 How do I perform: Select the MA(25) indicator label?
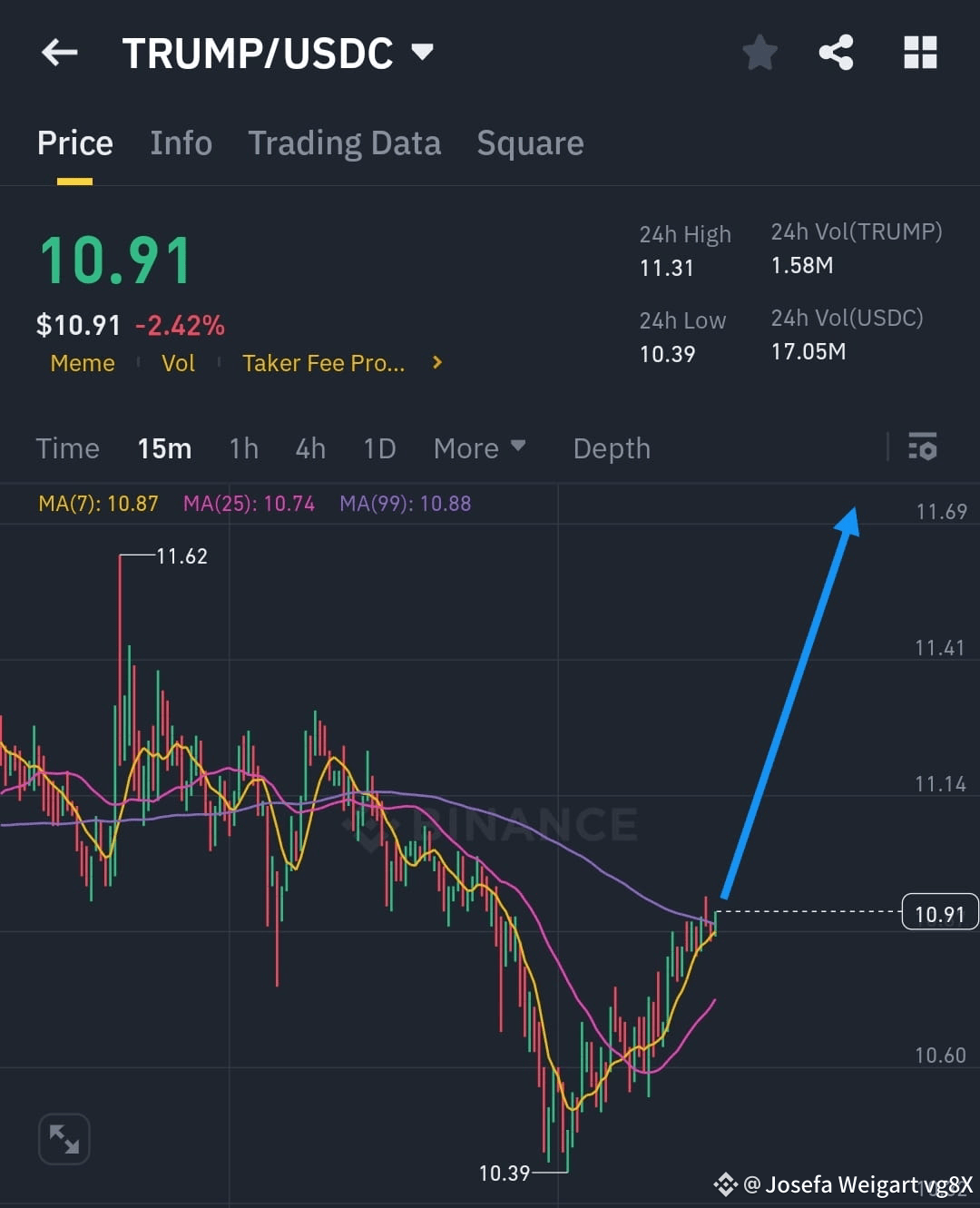click(249, 504)
